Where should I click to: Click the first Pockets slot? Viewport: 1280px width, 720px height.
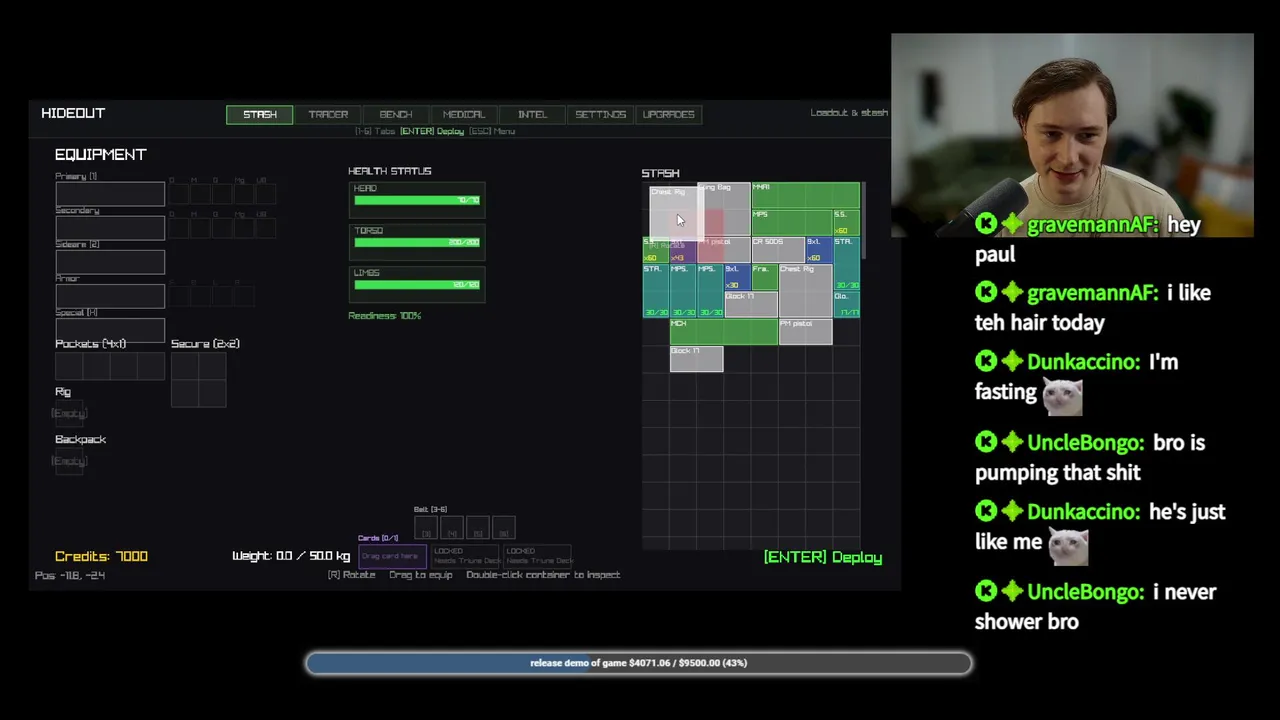69,366
